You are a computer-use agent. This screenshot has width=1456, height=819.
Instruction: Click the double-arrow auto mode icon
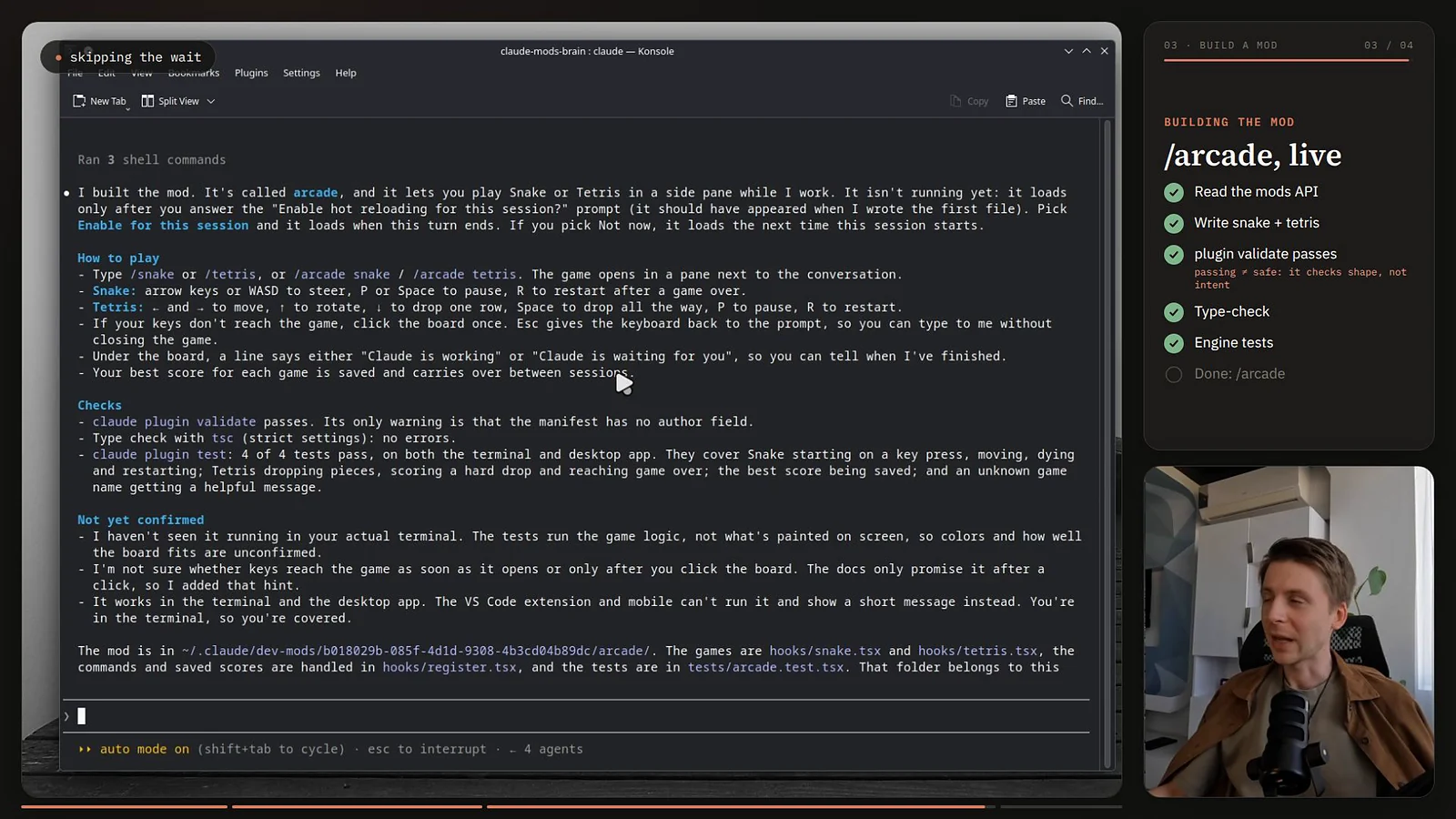pyautogui.click(x=85, y=750)
